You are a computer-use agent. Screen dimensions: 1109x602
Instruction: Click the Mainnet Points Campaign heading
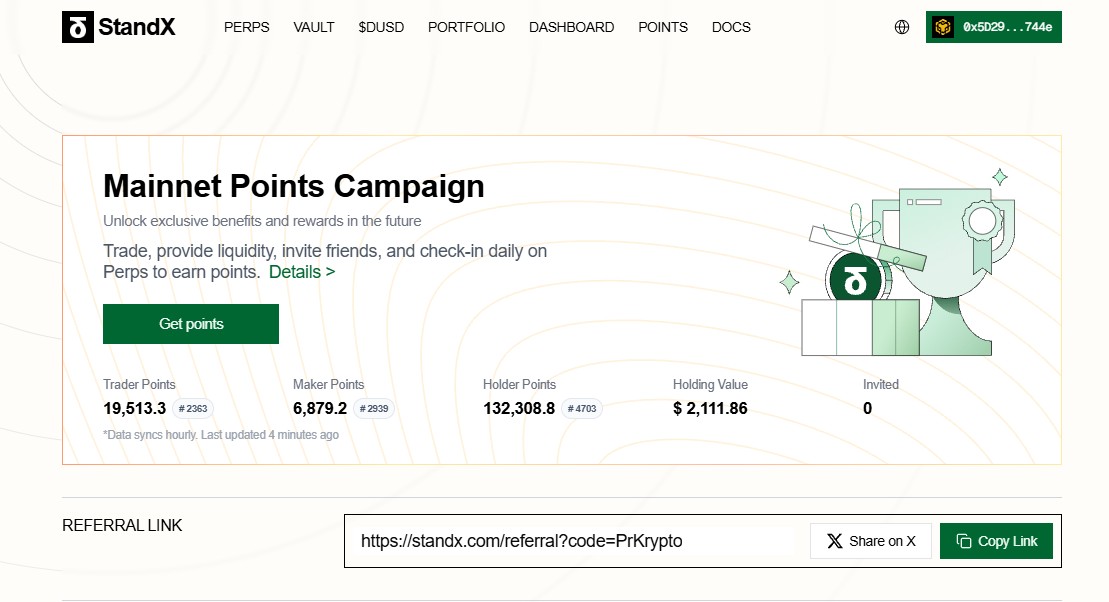pos(294,187)
